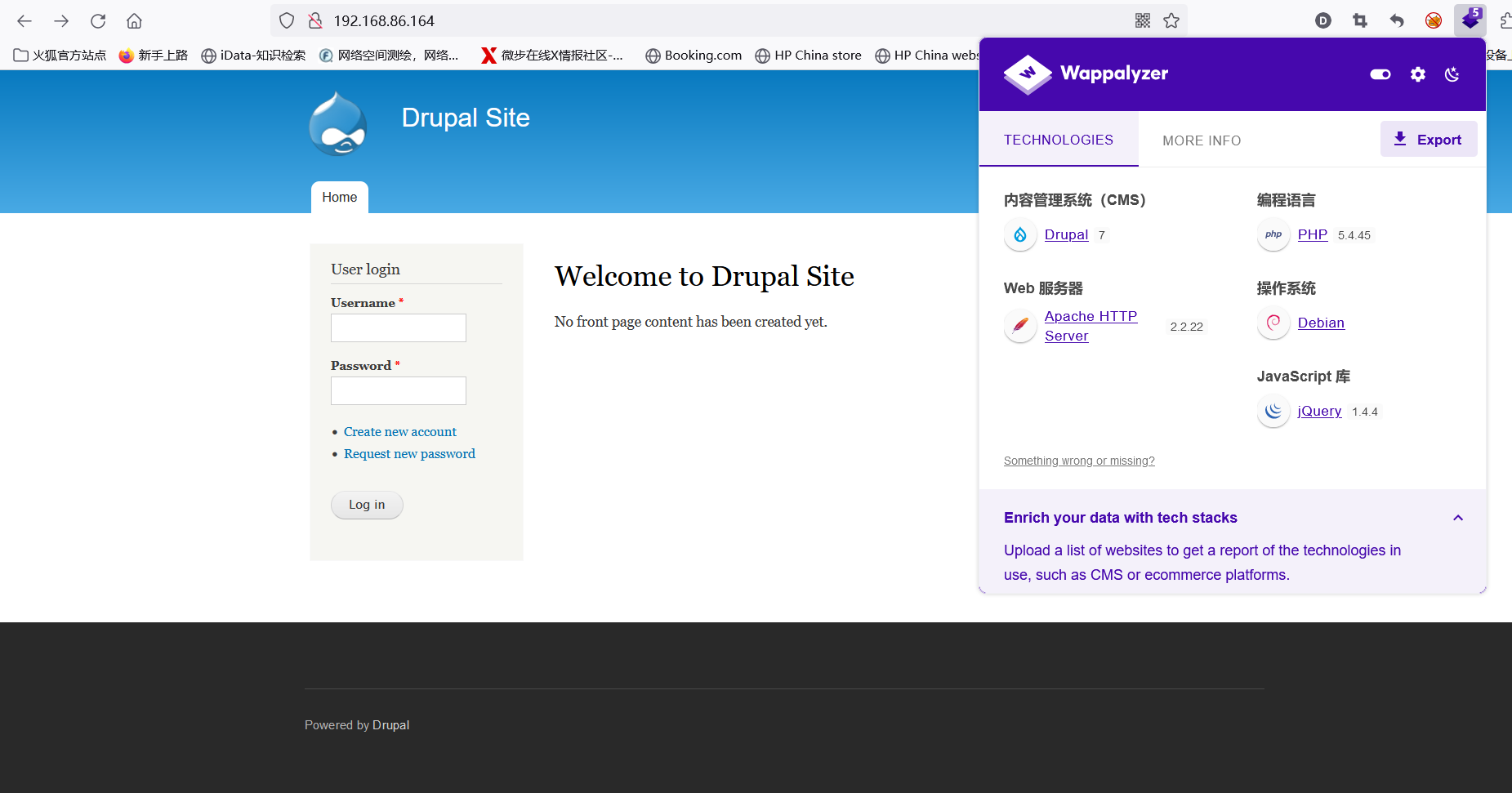1512x793 pixels.
Task: Click the jQuery icon in Wappalyzer
Action: click(1273, 412)
